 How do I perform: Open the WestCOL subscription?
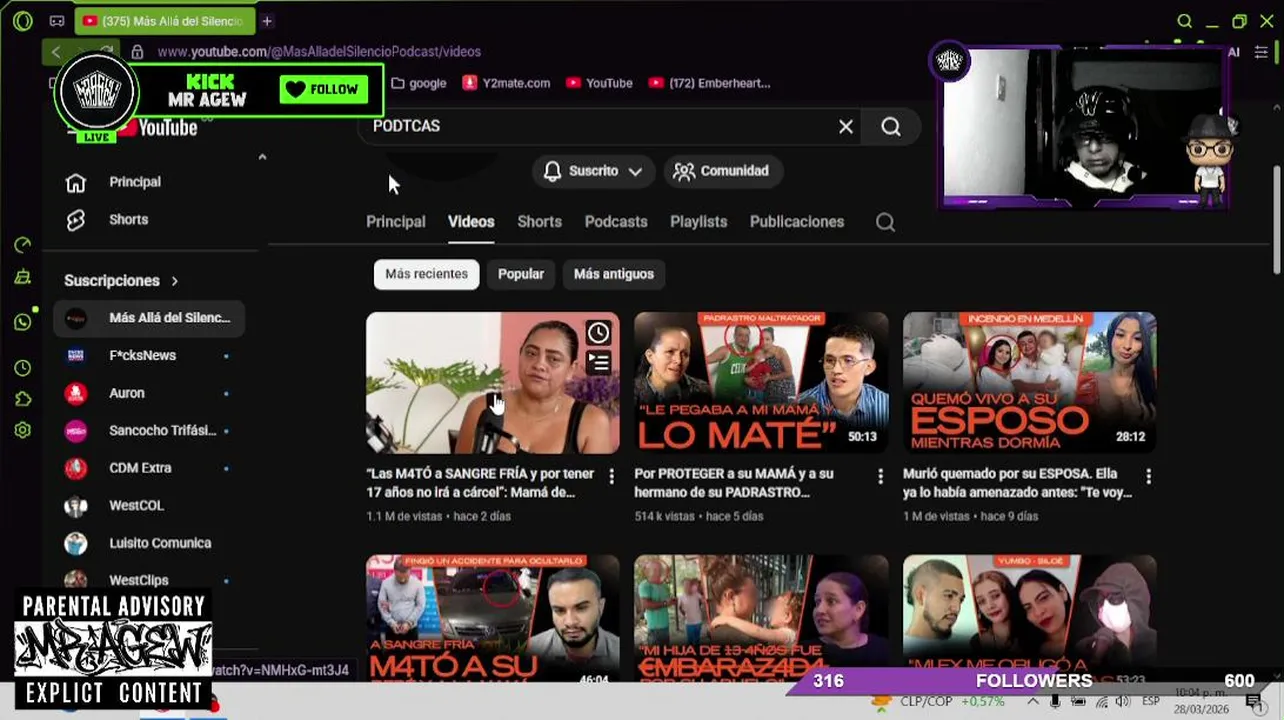[x=150, y=505]
